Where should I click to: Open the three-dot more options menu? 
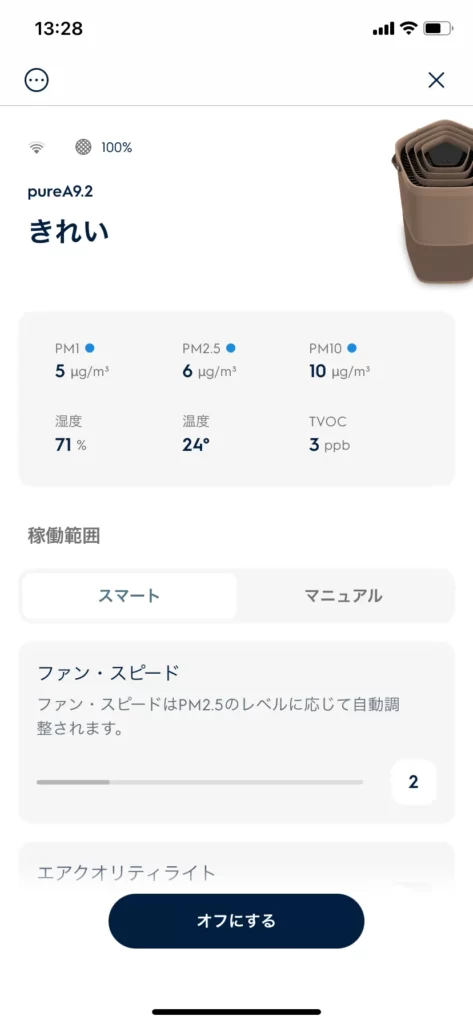pos(37,80)
